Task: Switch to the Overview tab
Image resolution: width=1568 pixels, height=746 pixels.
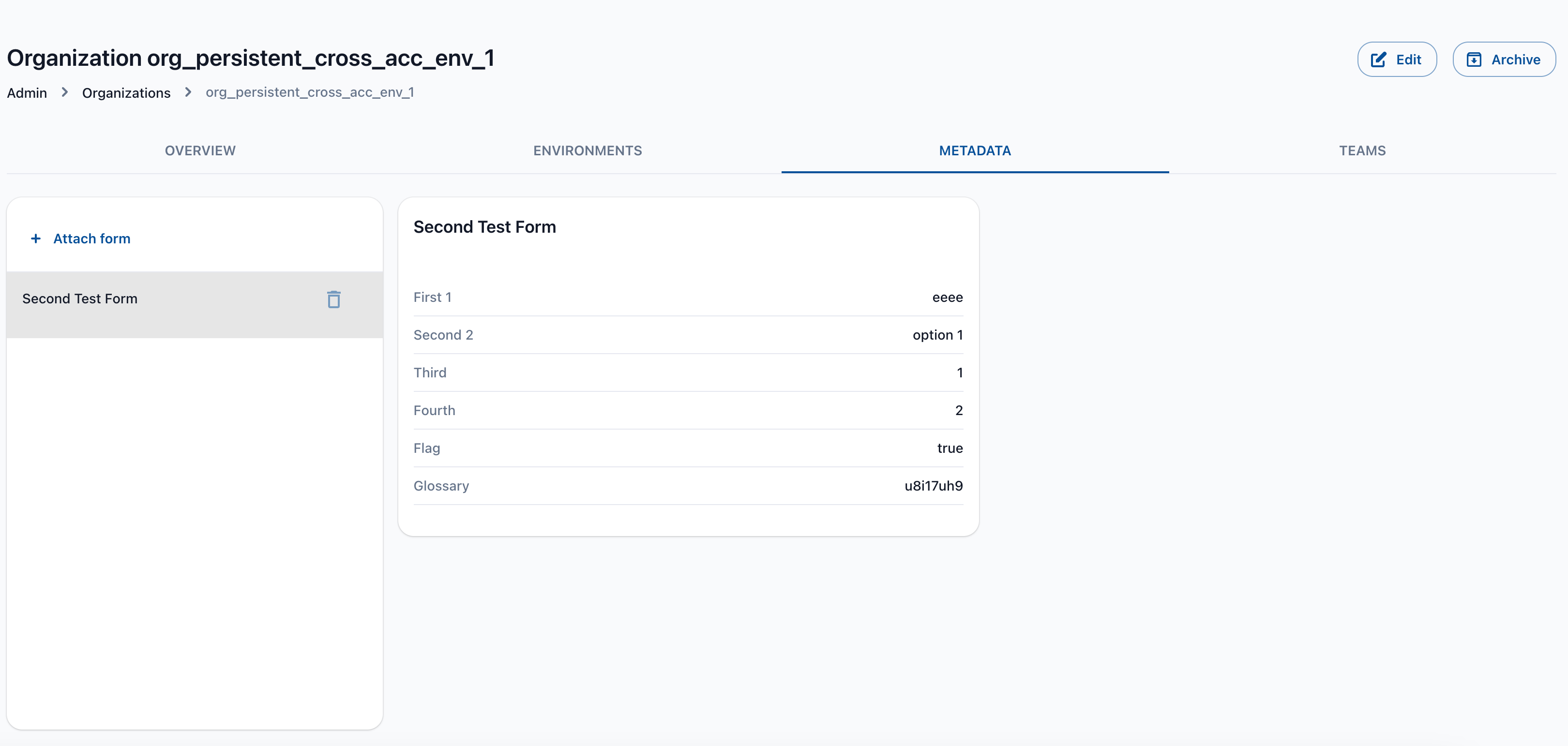Action: 200,150
